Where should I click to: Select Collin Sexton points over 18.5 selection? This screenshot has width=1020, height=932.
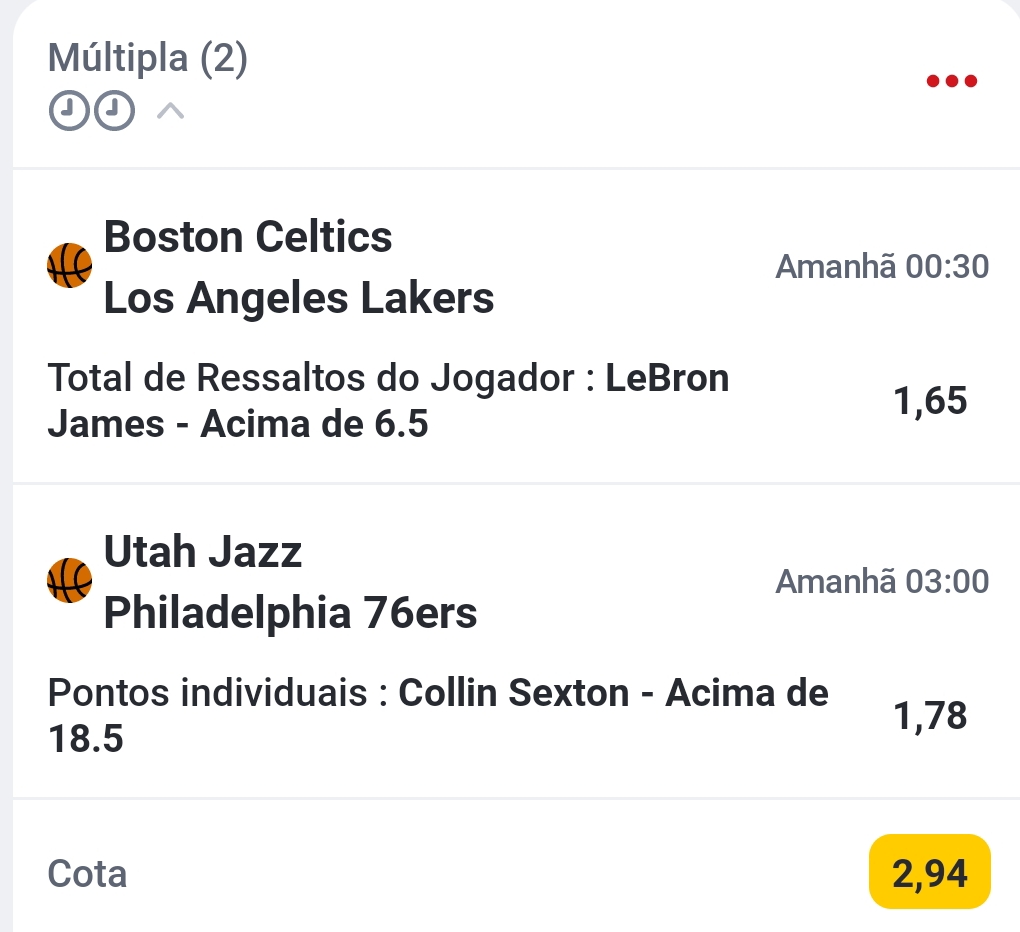click(438, 716)
